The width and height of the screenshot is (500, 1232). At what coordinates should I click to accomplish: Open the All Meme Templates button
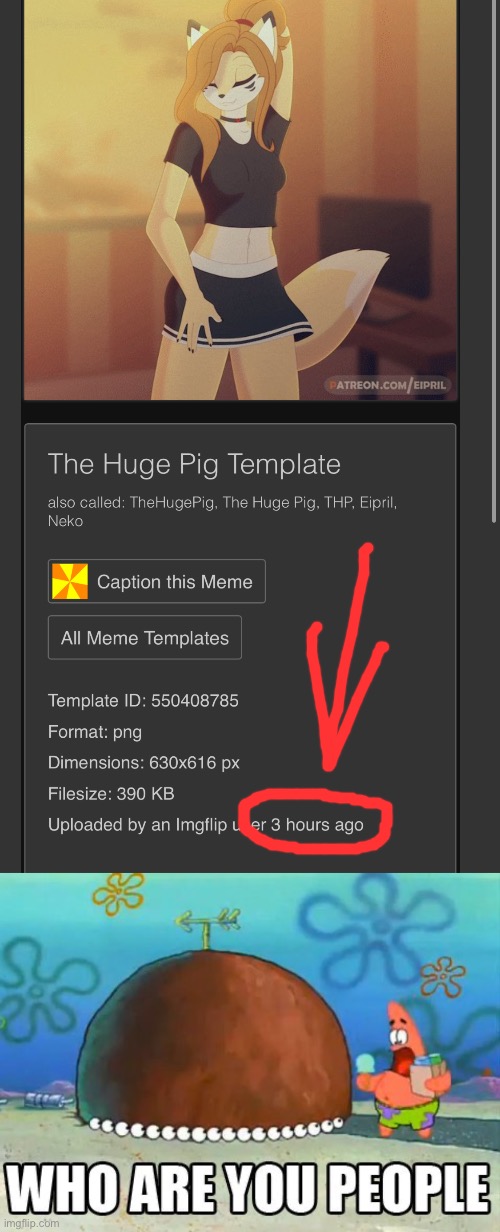point(145,638)
